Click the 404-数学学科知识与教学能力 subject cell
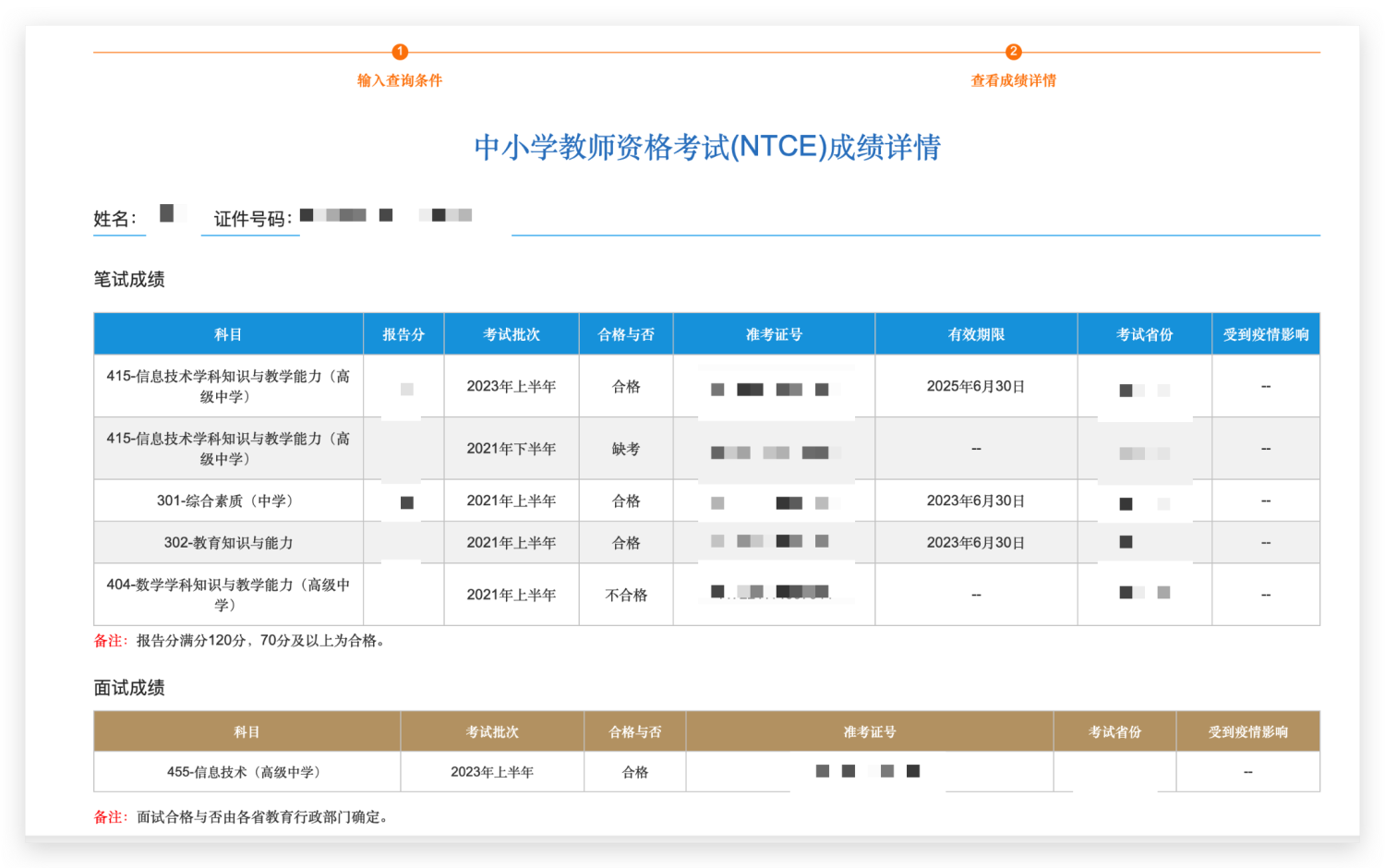 (x=228, y=595)
